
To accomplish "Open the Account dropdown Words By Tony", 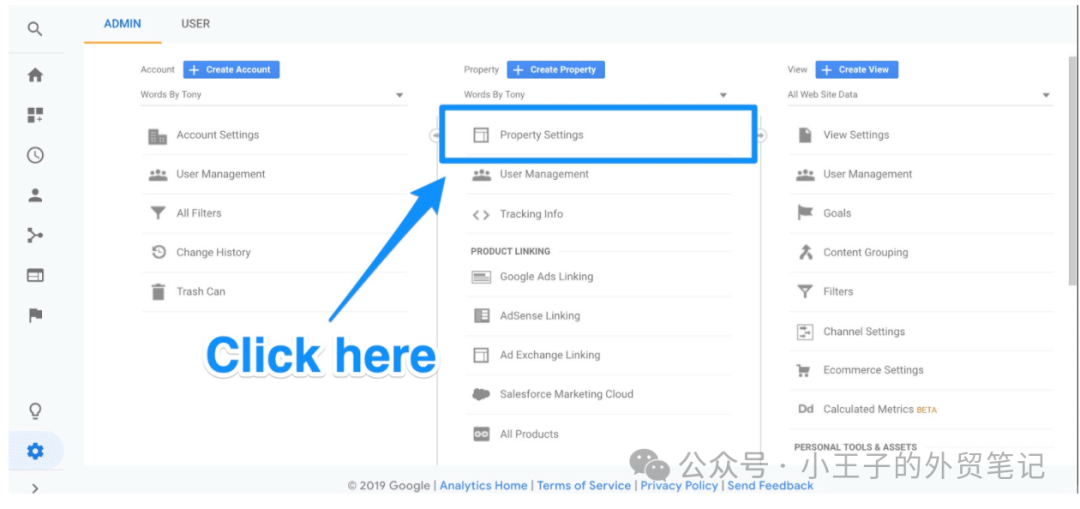I will [273, 95].
